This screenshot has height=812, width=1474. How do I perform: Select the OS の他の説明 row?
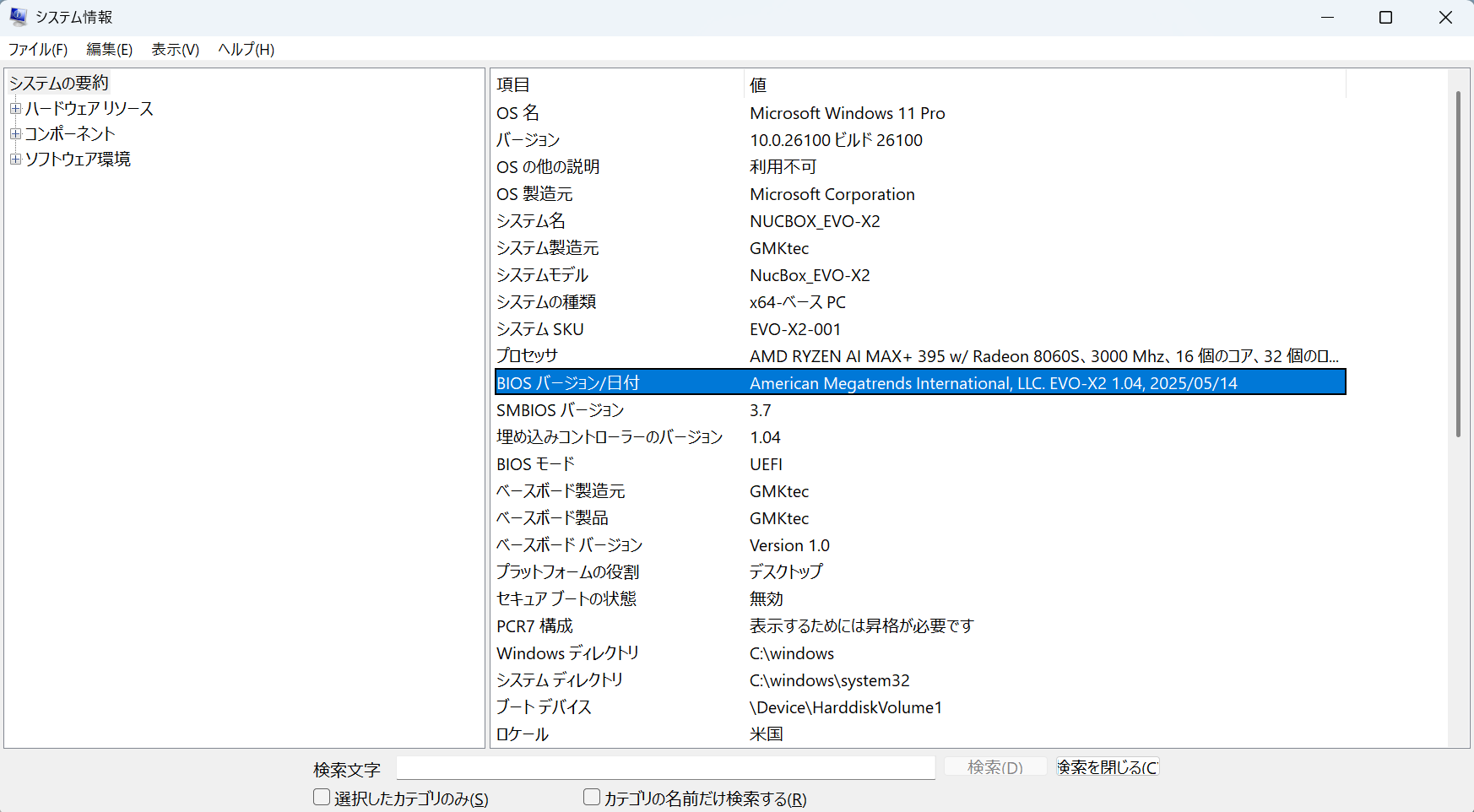click(x=920, y=167)
